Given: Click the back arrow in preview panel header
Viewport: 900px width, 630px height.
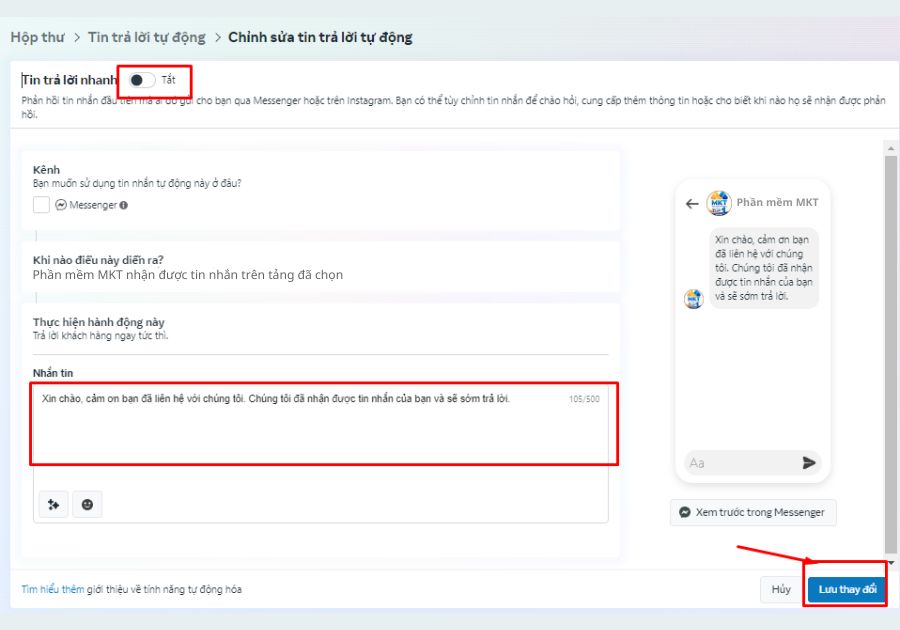Looking at the screenshot, I should (691, 202).
